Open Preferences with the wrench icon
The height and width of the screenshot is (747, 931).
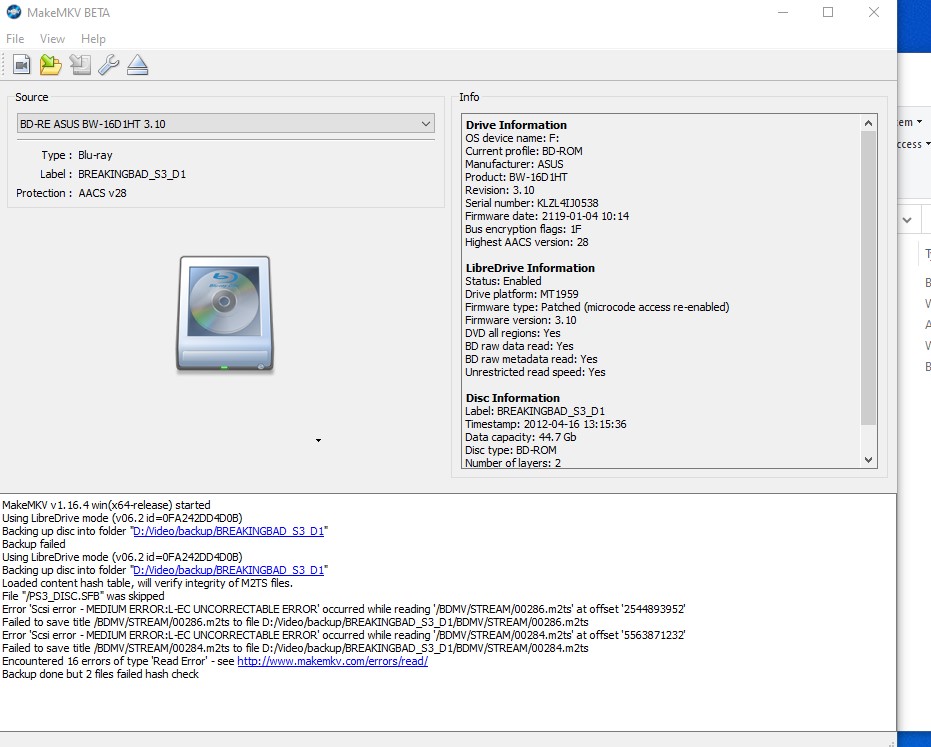tap(109, 64)
